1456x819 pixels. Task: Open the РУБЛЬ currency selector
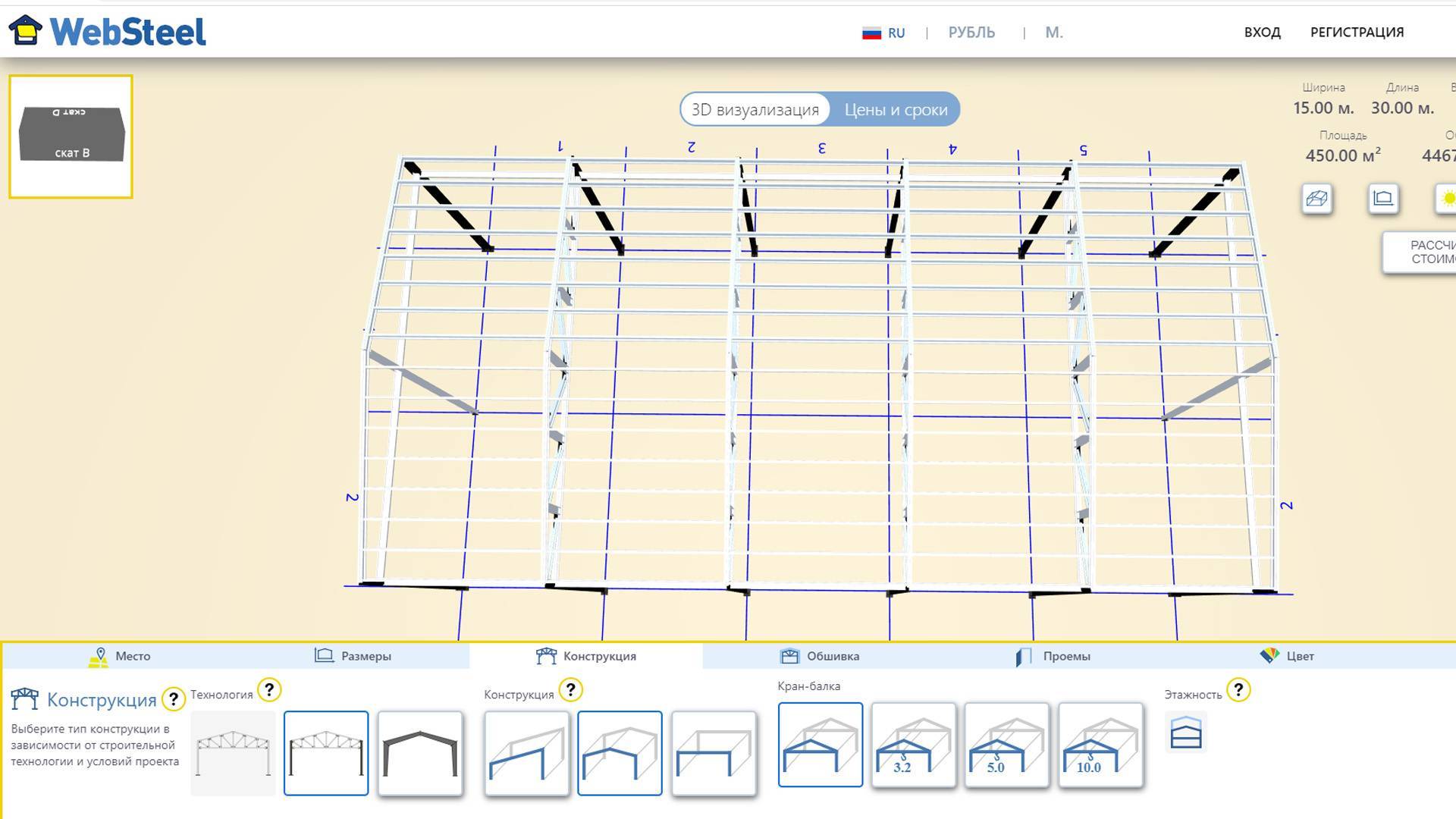coord(971,33)
